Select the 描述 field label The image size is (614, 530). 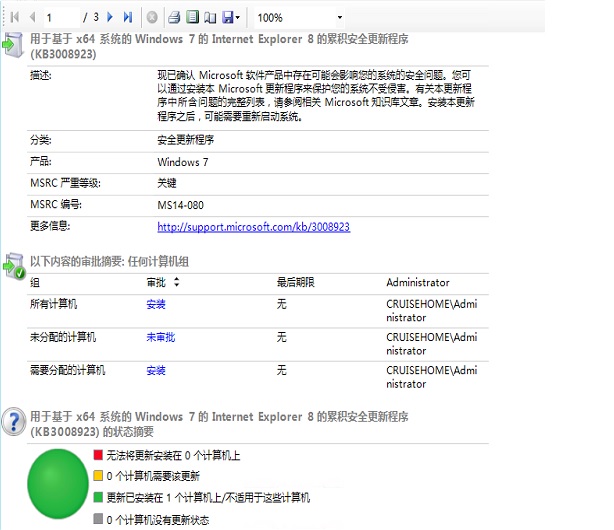point(41,75)
